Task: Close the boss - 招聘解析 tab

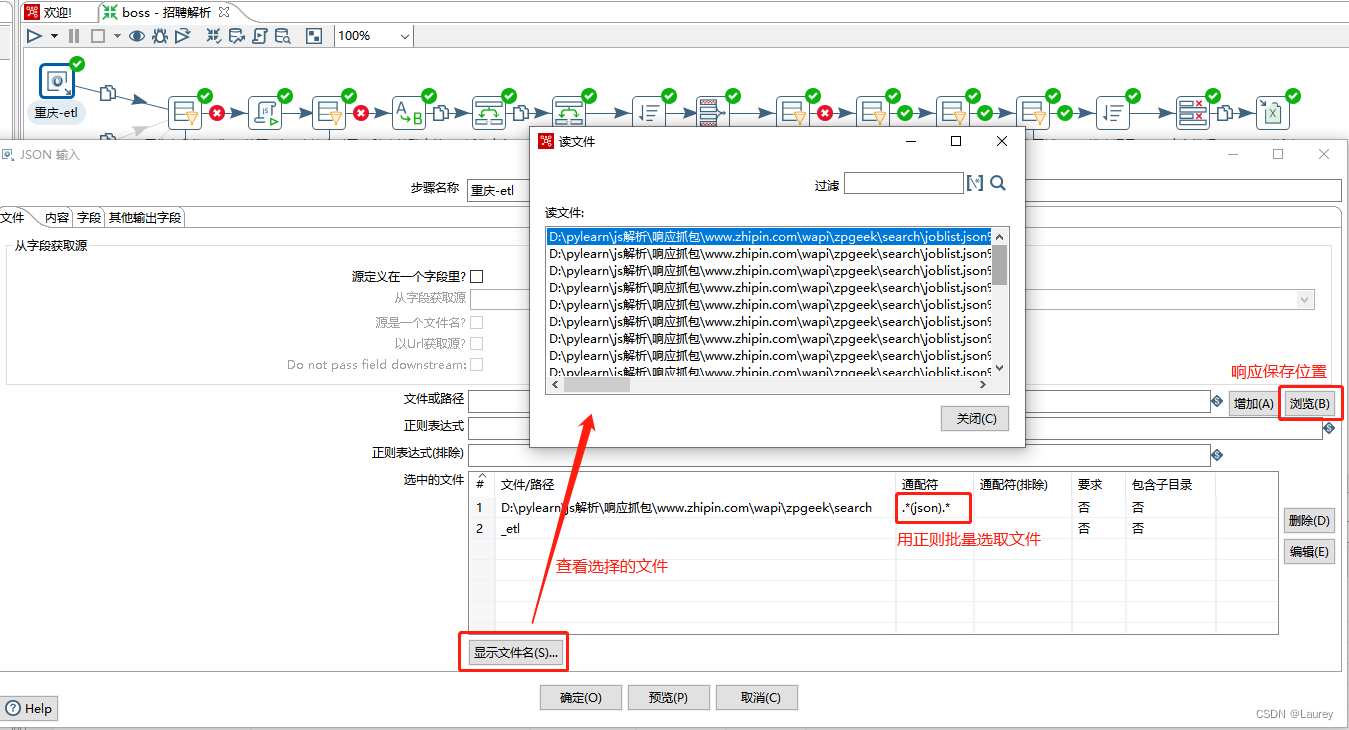Action: (224, 12)
